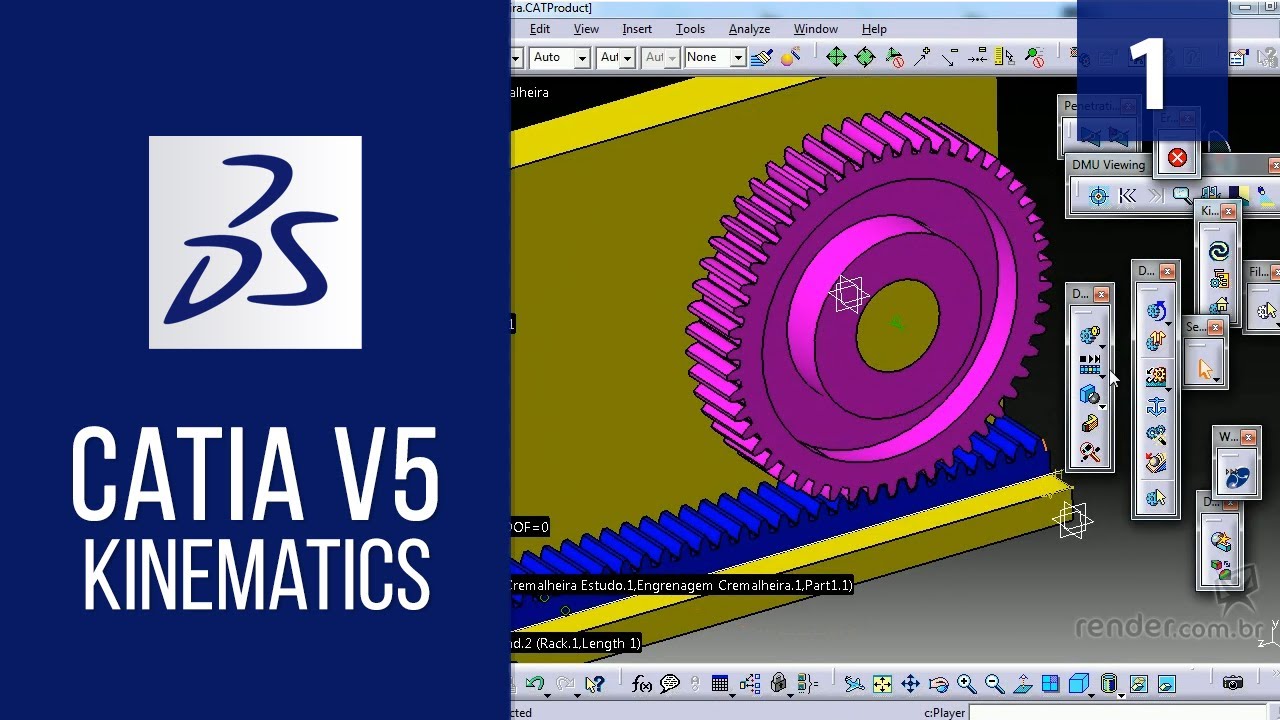
Task: Click the yellow ruler measure icon
Action: (x=1006, y=57)
